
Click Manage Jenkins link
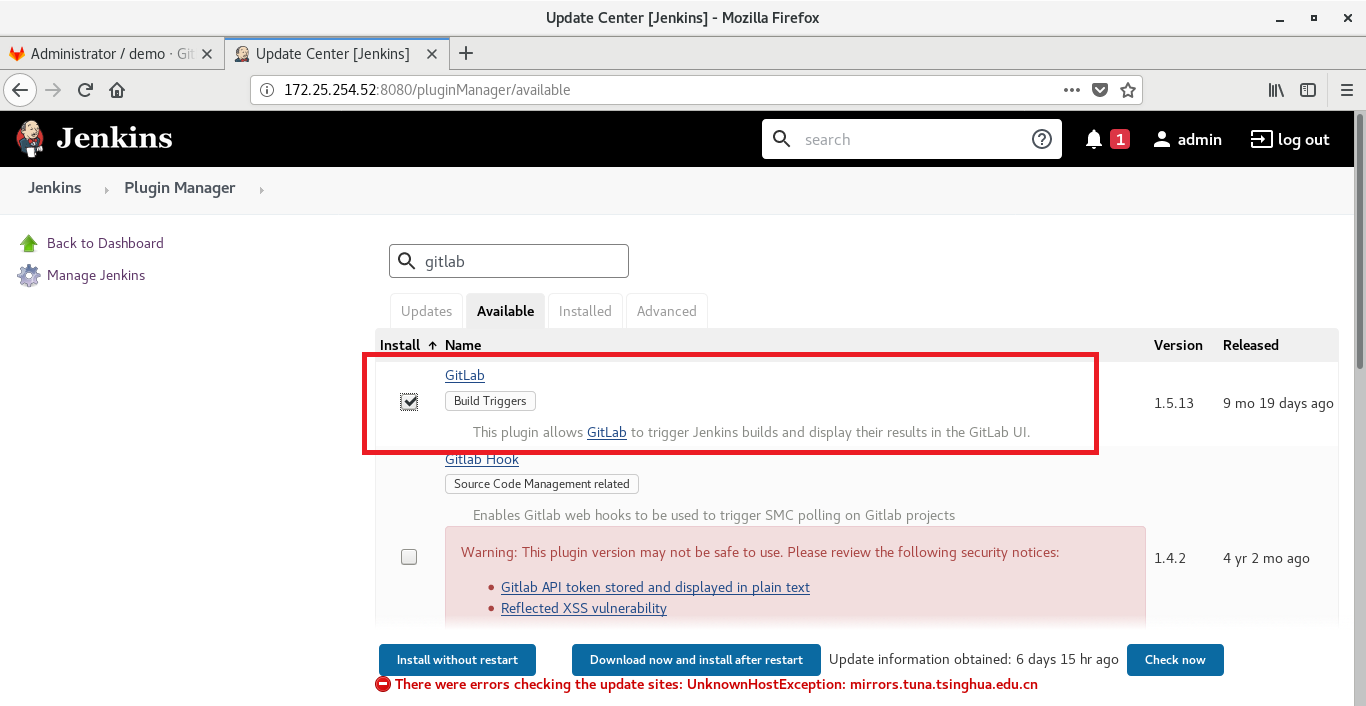click(x=96, y=275)
